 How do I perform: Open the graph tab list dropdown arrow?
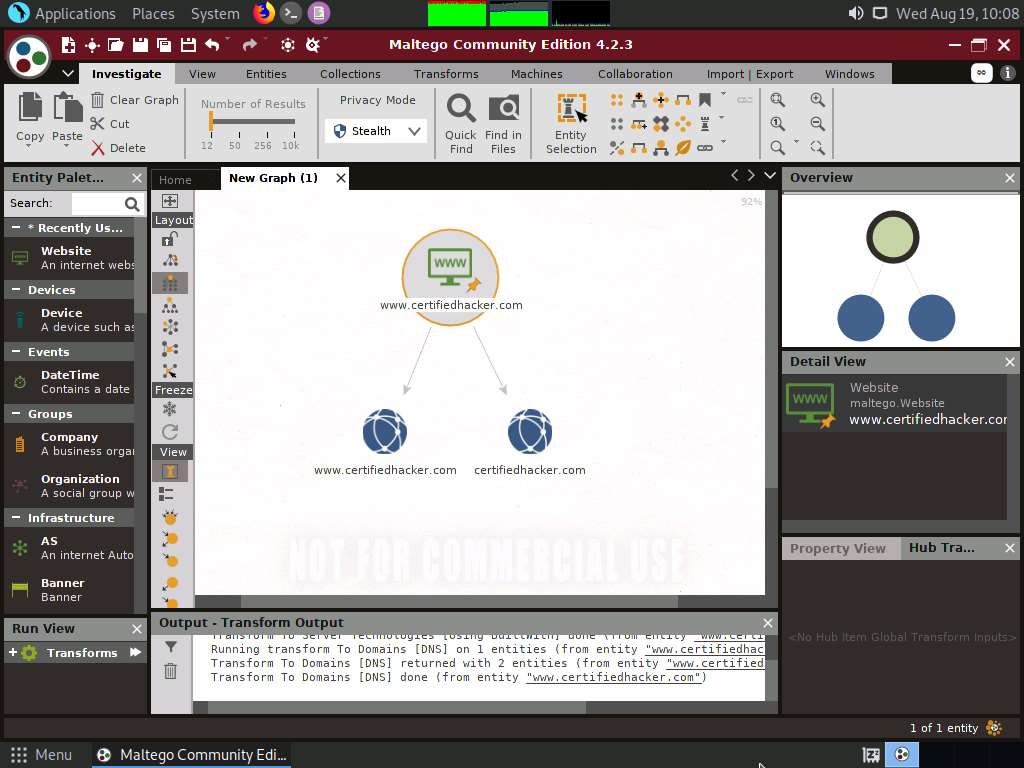(x=770, y=176)
